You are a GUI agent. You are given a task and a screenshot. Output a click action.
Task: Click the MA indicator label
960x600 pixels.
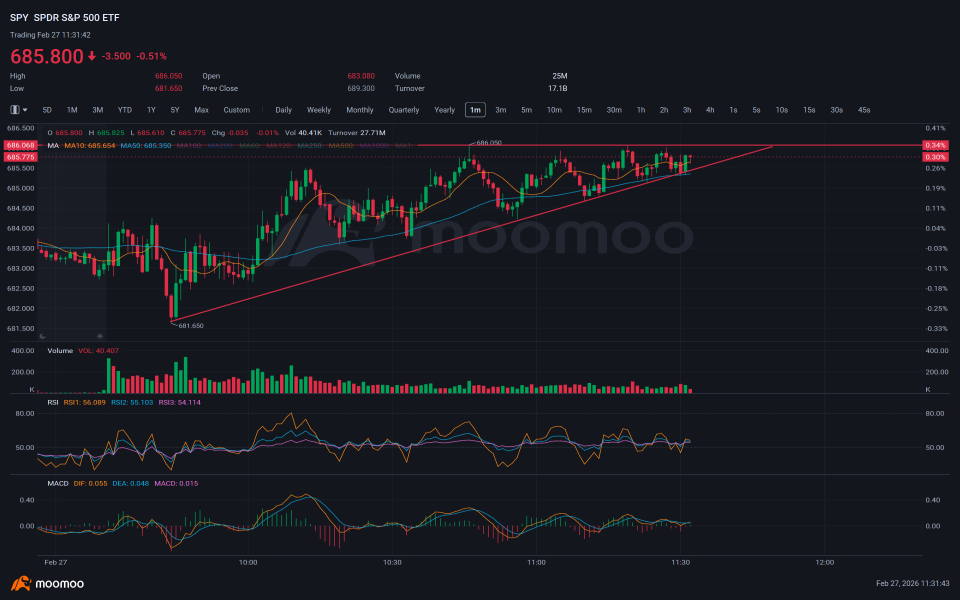(53, 146)
